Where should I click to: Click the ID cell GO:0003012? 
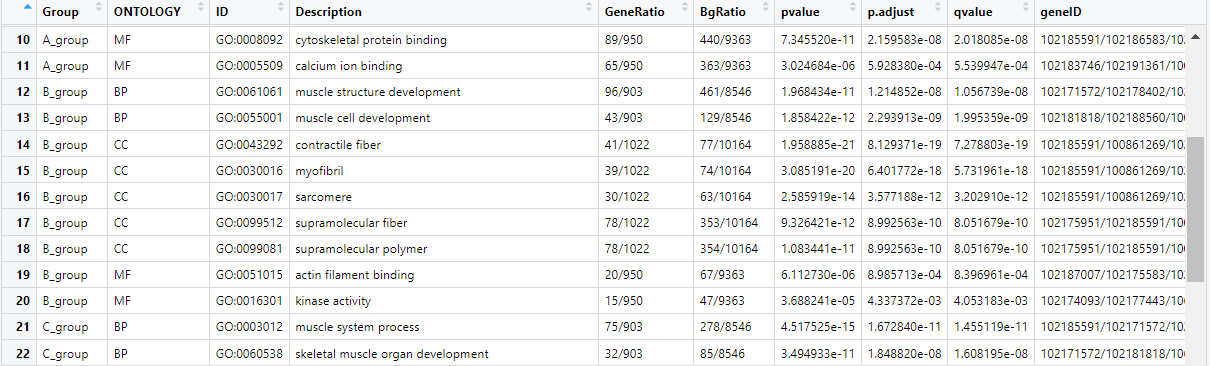click(x=249, y=326)
